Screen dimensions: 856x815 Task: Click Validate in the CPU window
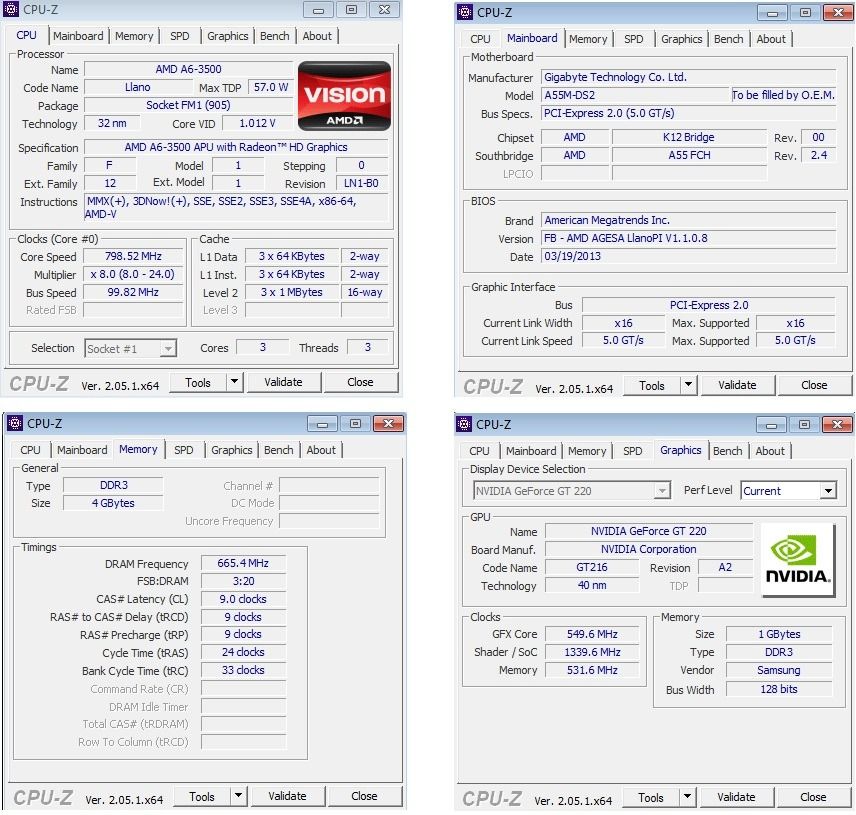tap(283, 382)
